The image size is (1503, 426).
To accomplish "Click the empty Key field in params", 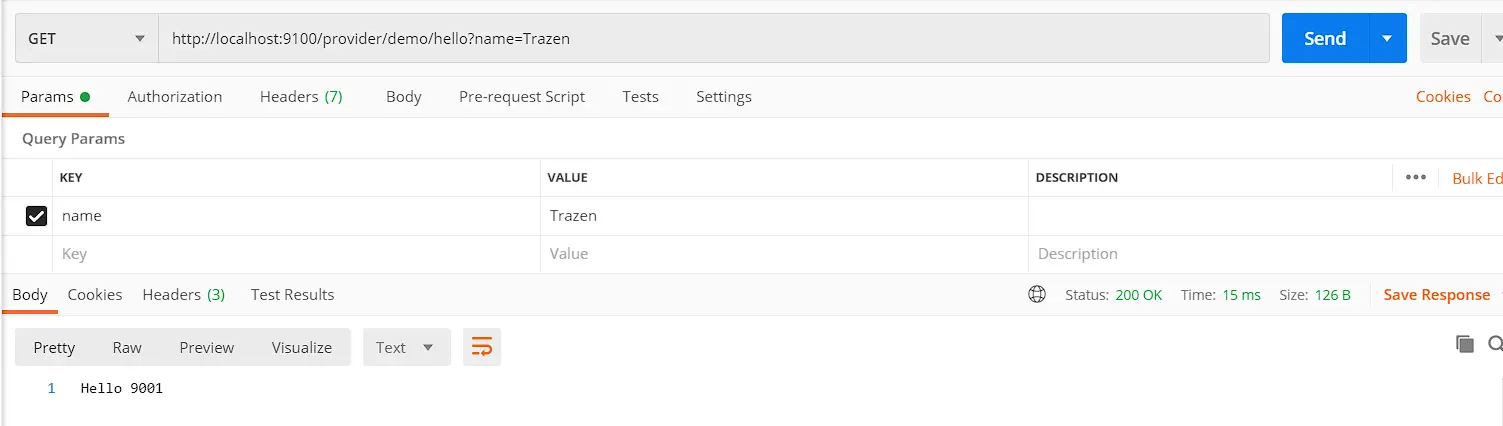I will click(x=297, y=254).
